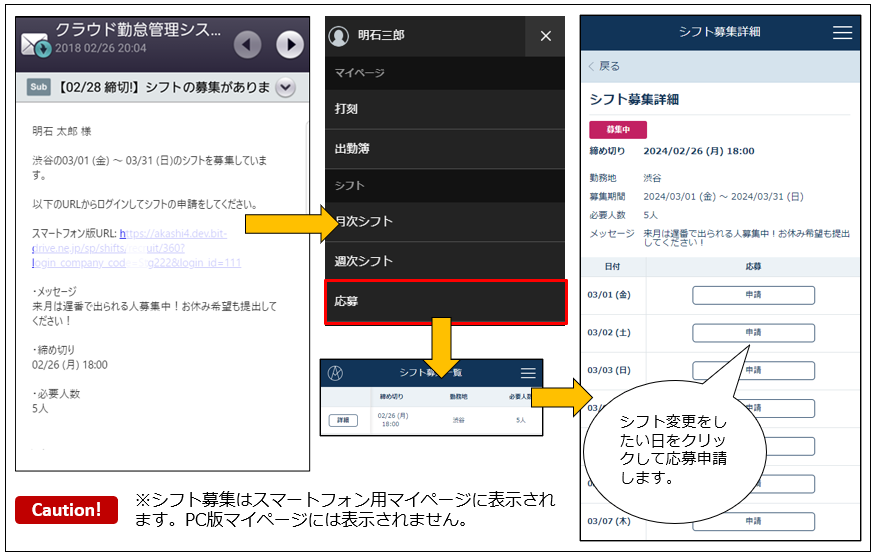Click email sender title クラウド勤怠管理シス...
This screenshot has height=558, width=878.
coord(138,30)
